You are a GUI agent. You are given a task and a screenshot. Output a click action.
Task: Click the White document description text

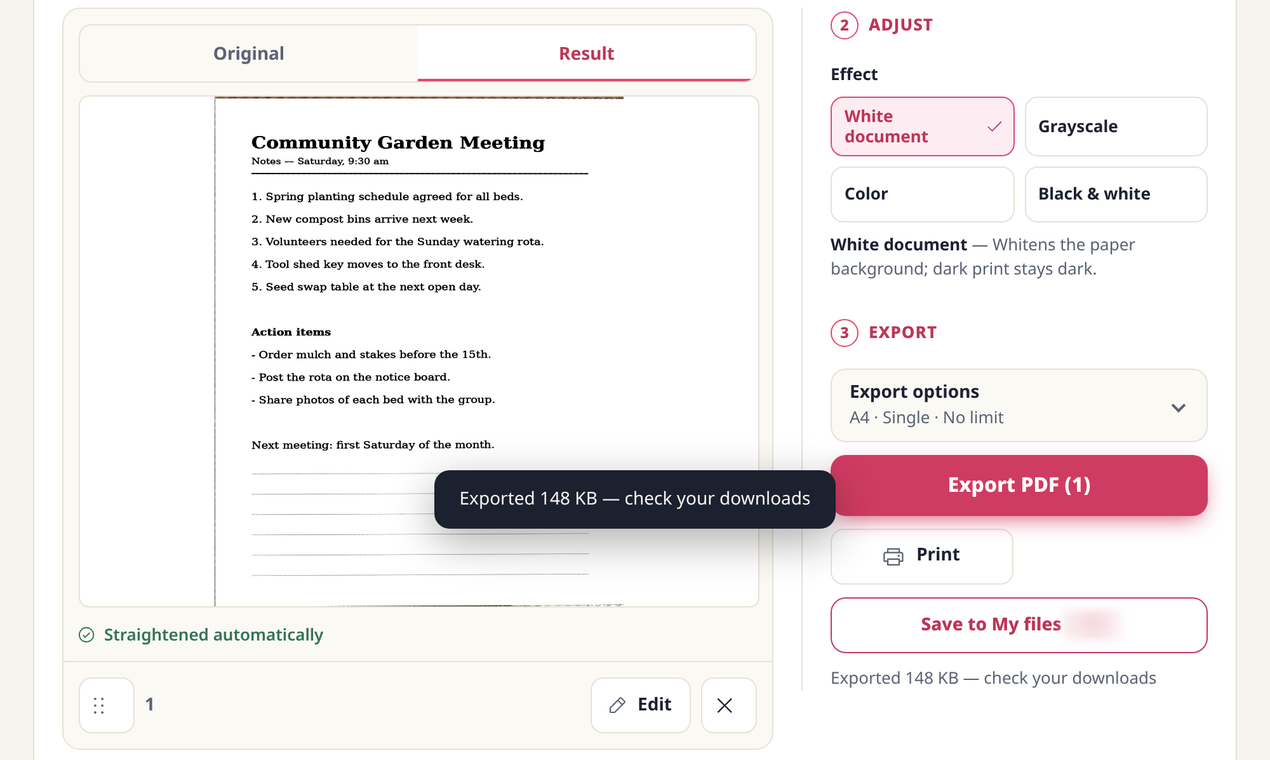click(983, 257)
